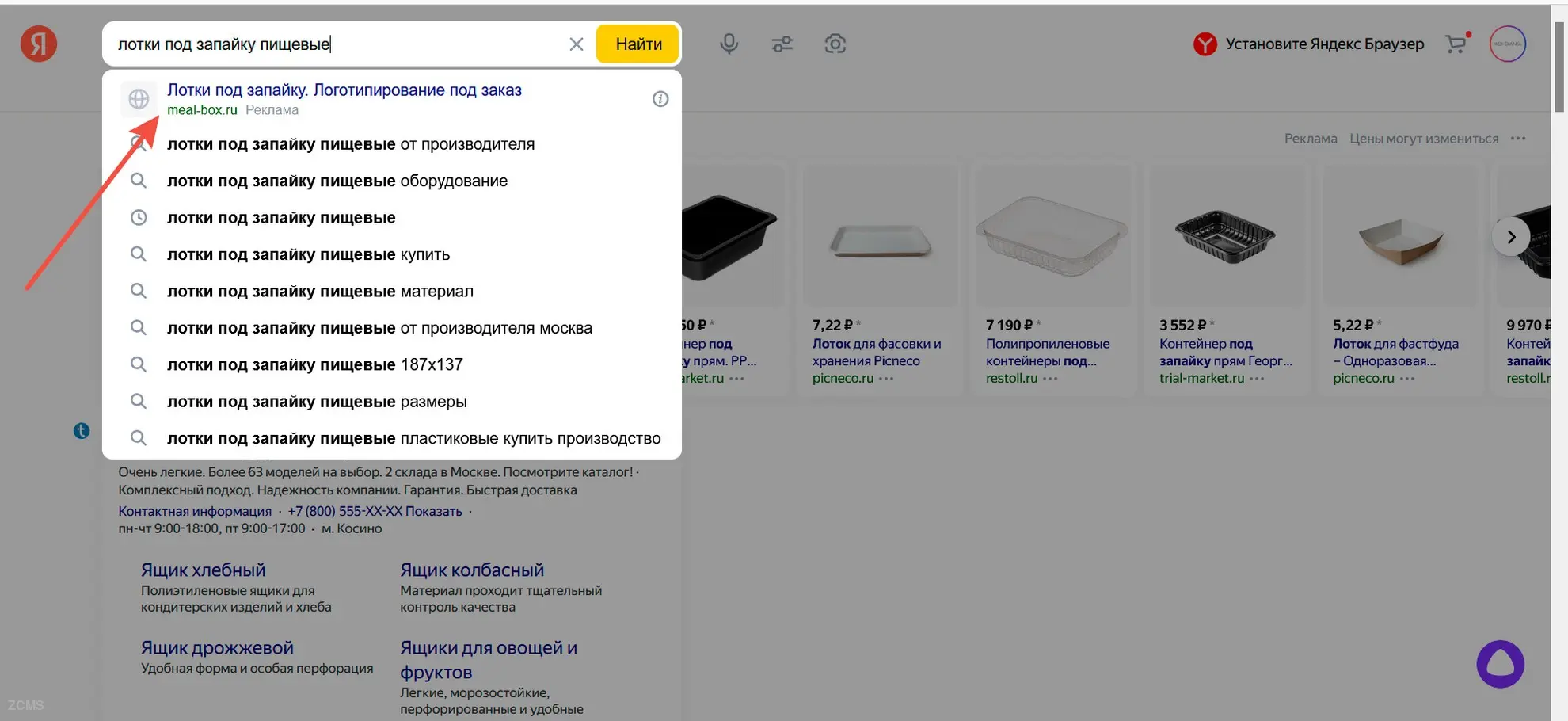The width and height of the screenshot is (1568, 721).
Task: Click the clear polypropylene container thumbnail
Action: [x=1052, y=236]
